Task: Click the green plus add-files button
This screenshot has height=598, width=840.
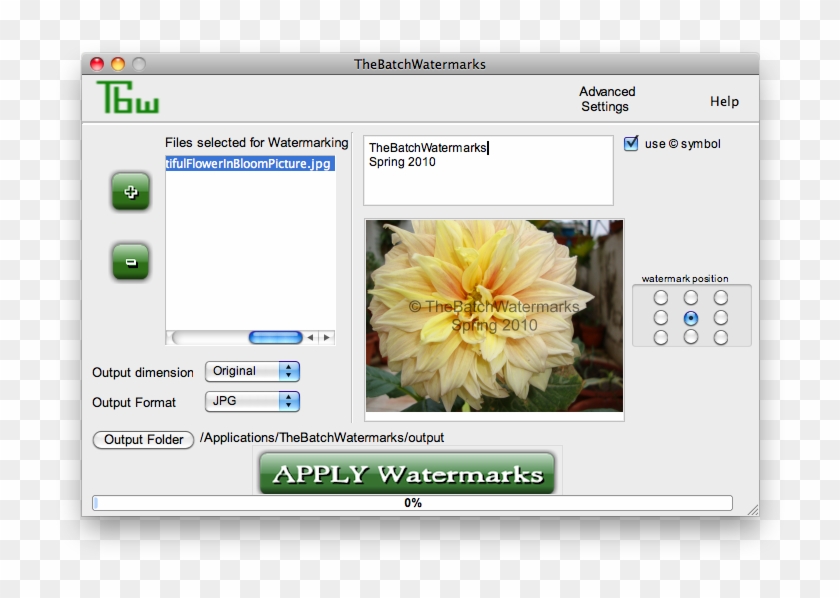Action: [x=131, y=191]
